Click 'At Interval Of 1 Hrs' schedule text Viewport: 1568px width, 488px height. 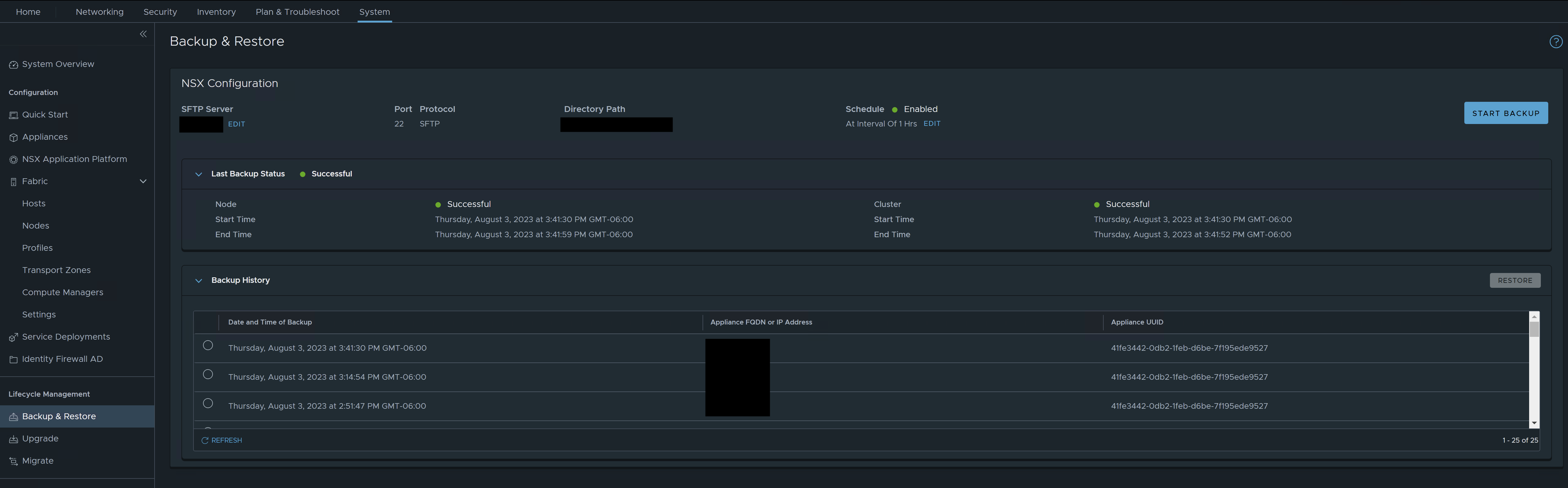pyautogui.click(x=881, y=123)
